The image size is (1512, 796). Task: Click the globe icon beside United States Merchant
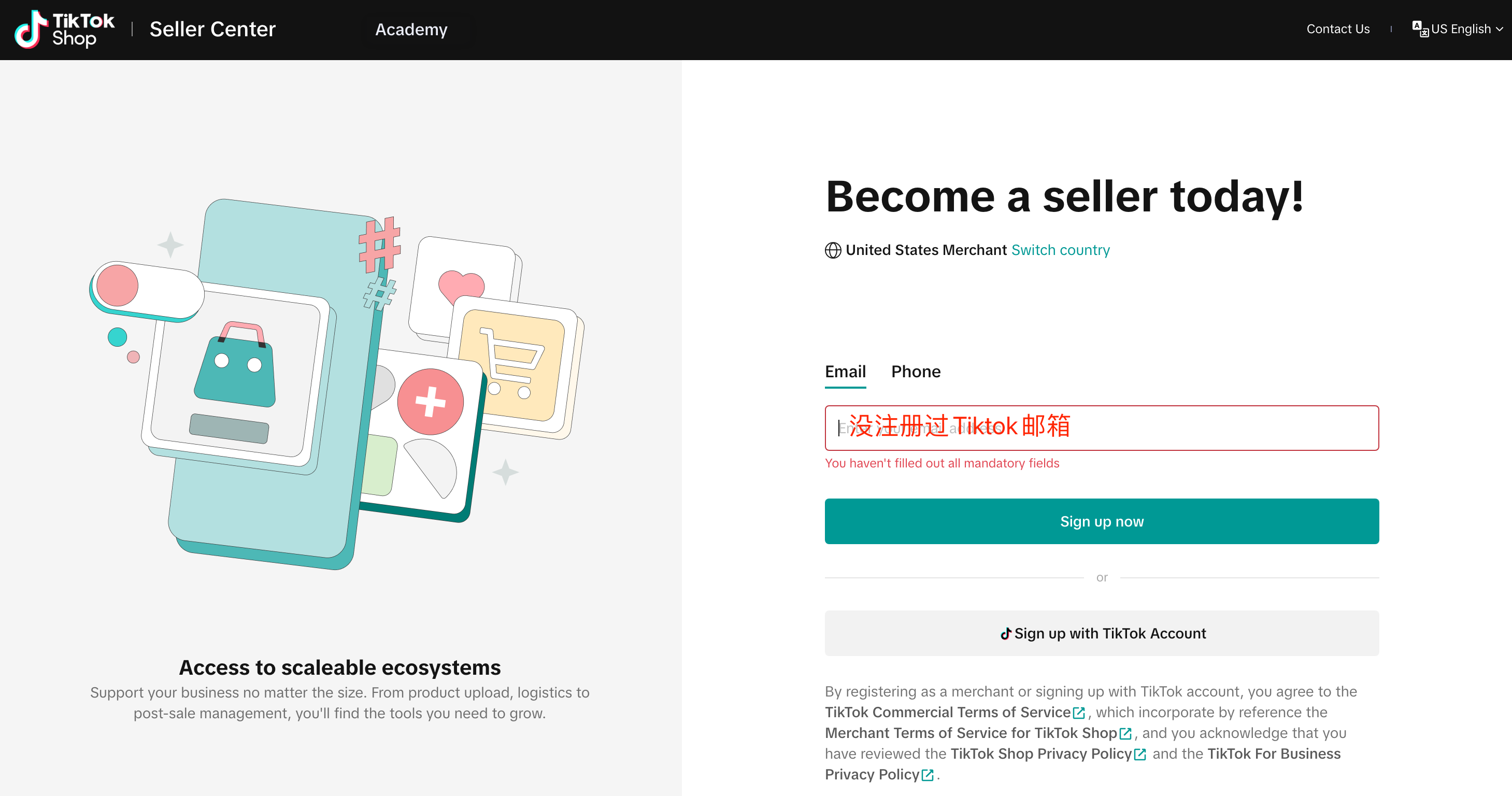[833, 251]
